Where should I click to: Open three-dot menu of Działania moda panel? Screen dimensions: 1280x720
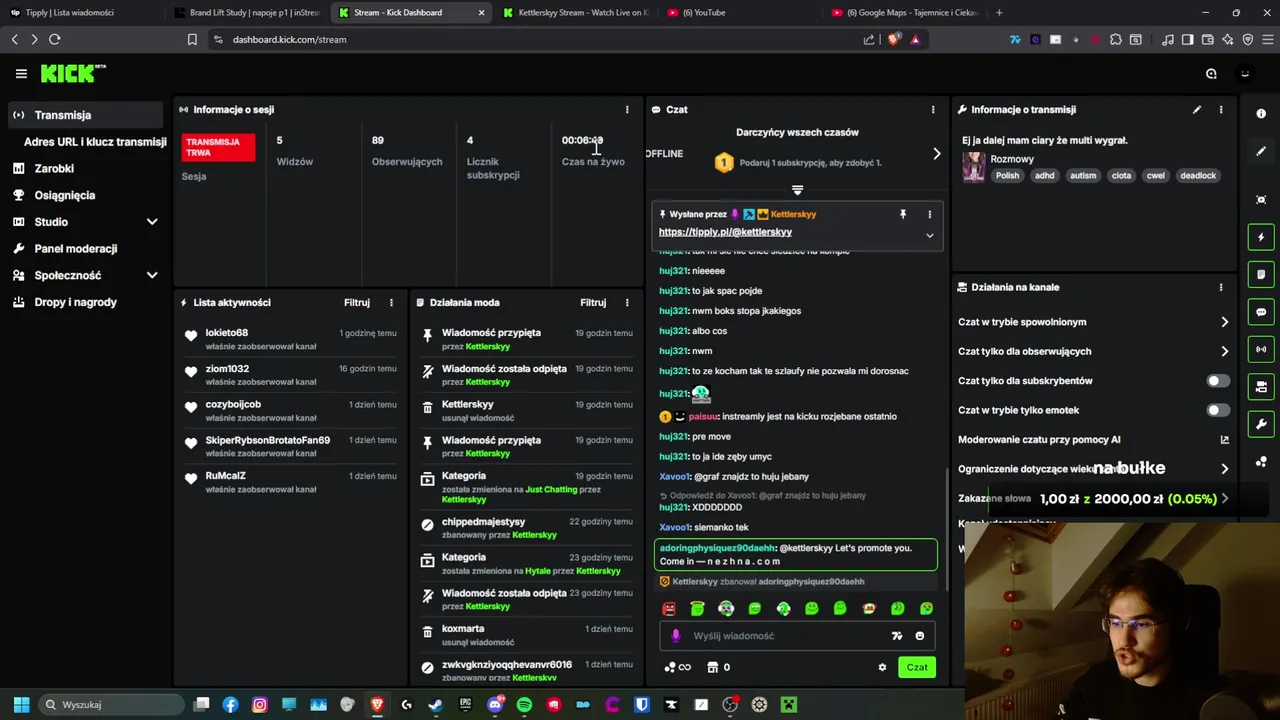(x=627, y=302)
